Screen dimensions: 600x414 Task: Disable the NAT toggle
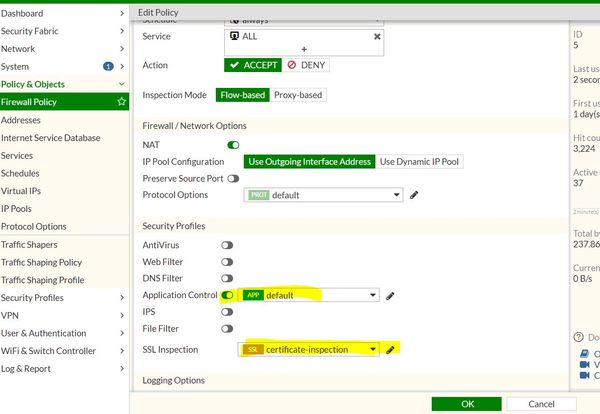tap(234, 145)
